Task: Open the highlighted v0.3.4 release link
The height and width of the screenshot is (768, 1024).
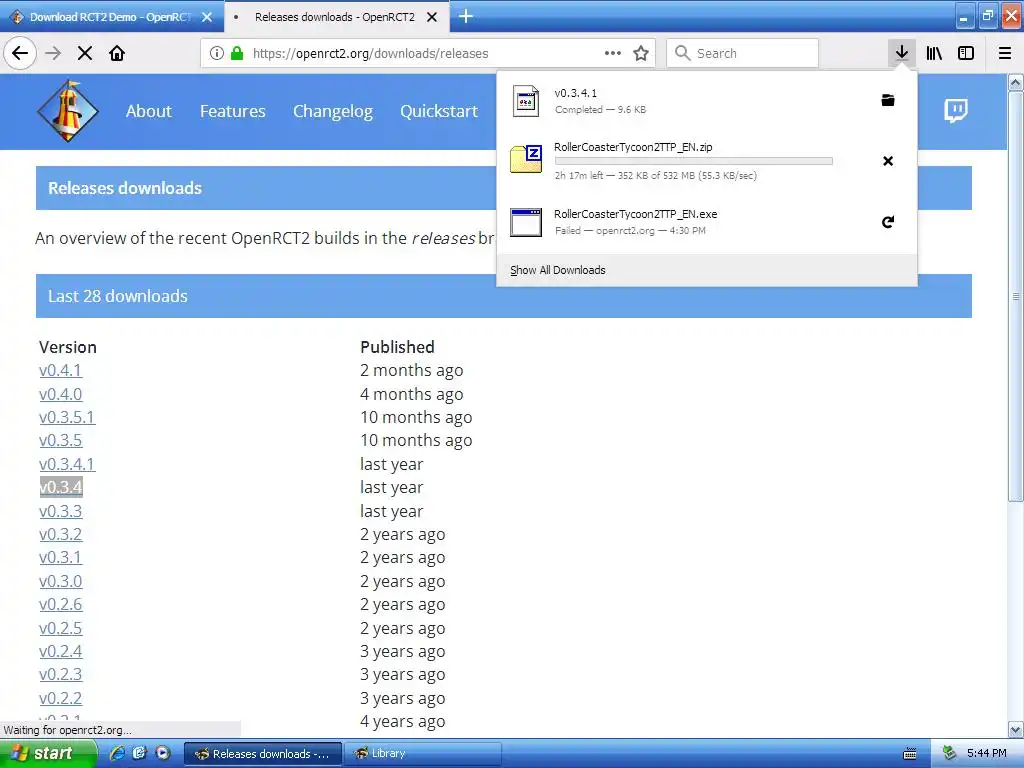Action: [61, 487]
